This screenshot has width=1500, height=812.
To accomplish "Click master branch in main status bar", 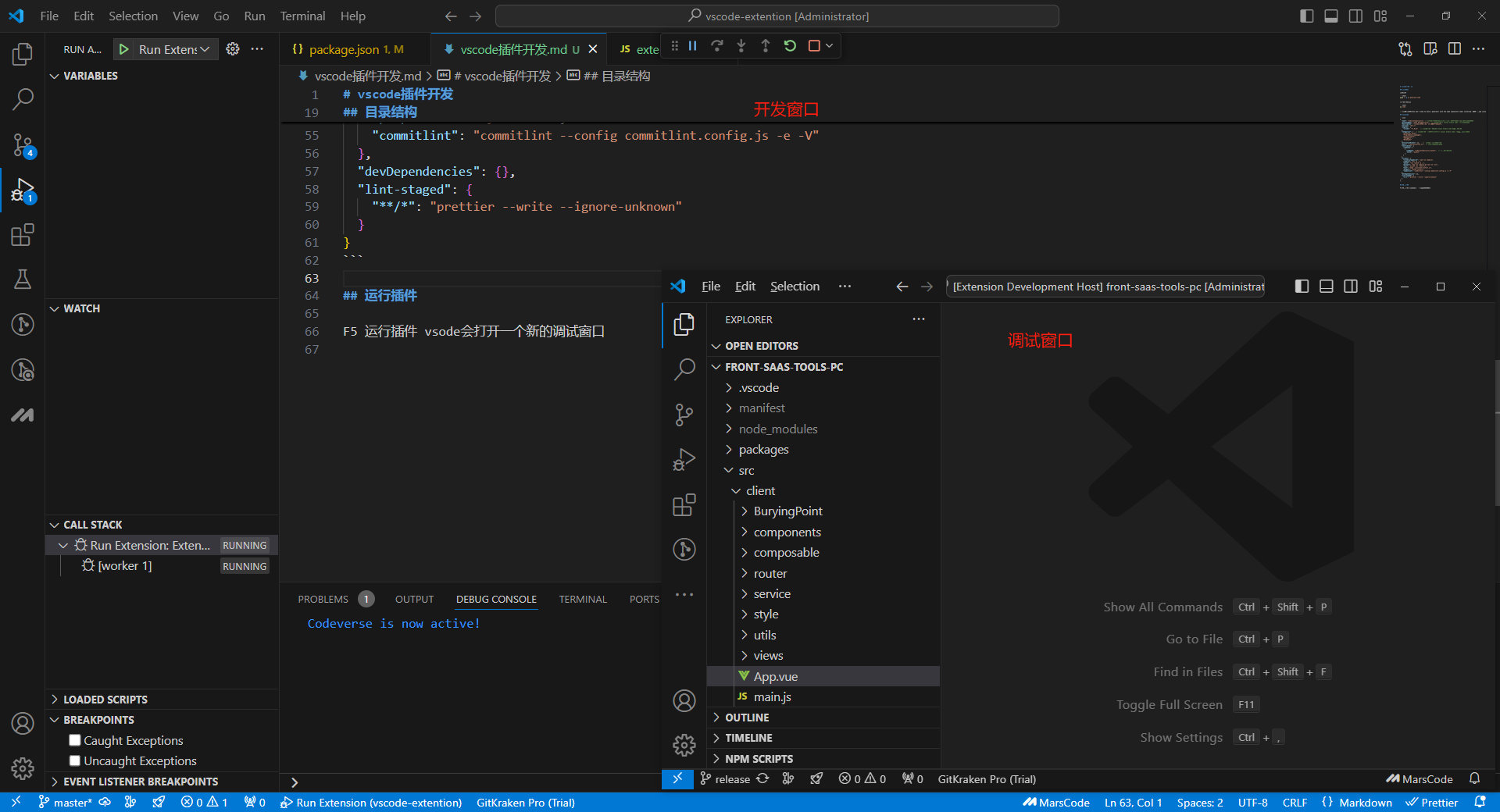I will pyautogui.click(x=65, y=803).
